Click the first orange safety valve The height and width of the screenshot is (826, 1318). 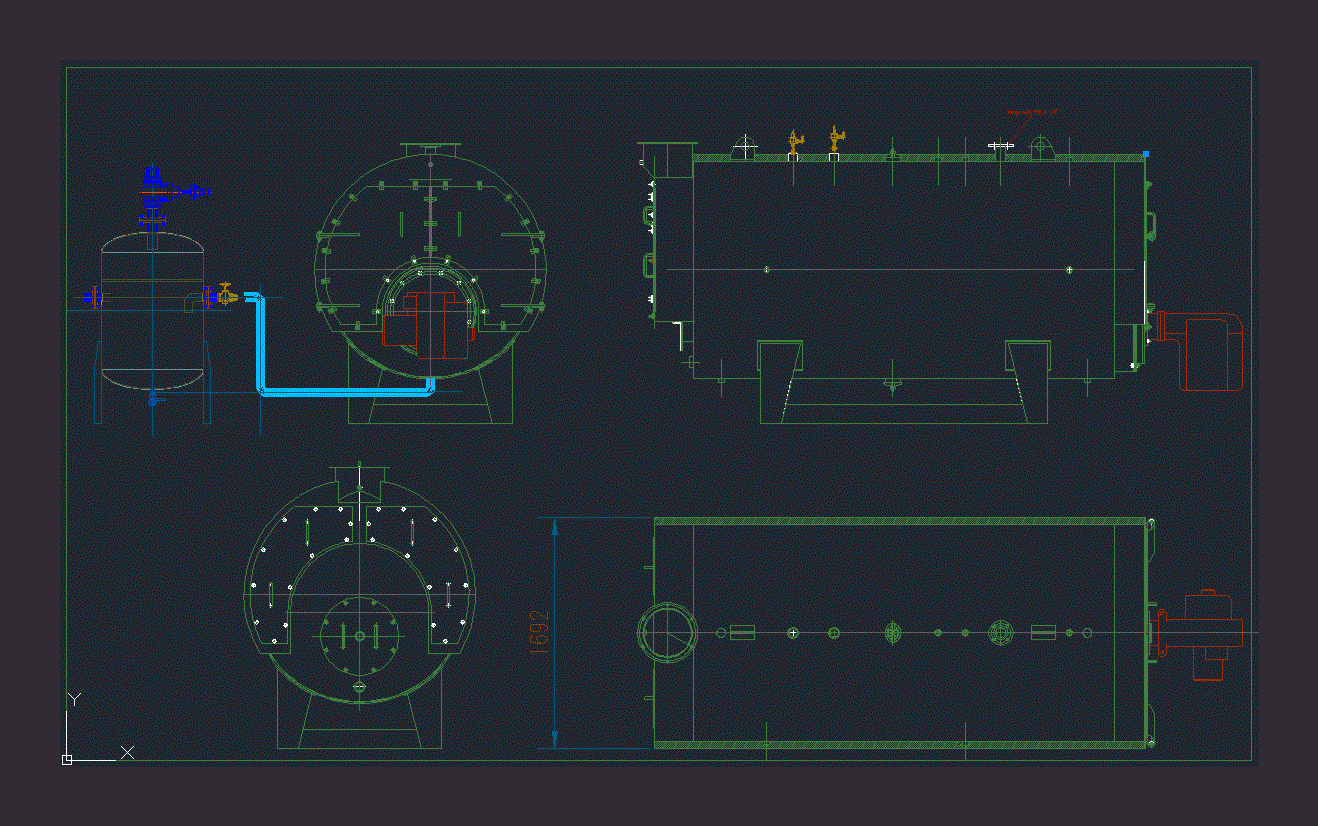pyautogui.click(x=795, y=141)
